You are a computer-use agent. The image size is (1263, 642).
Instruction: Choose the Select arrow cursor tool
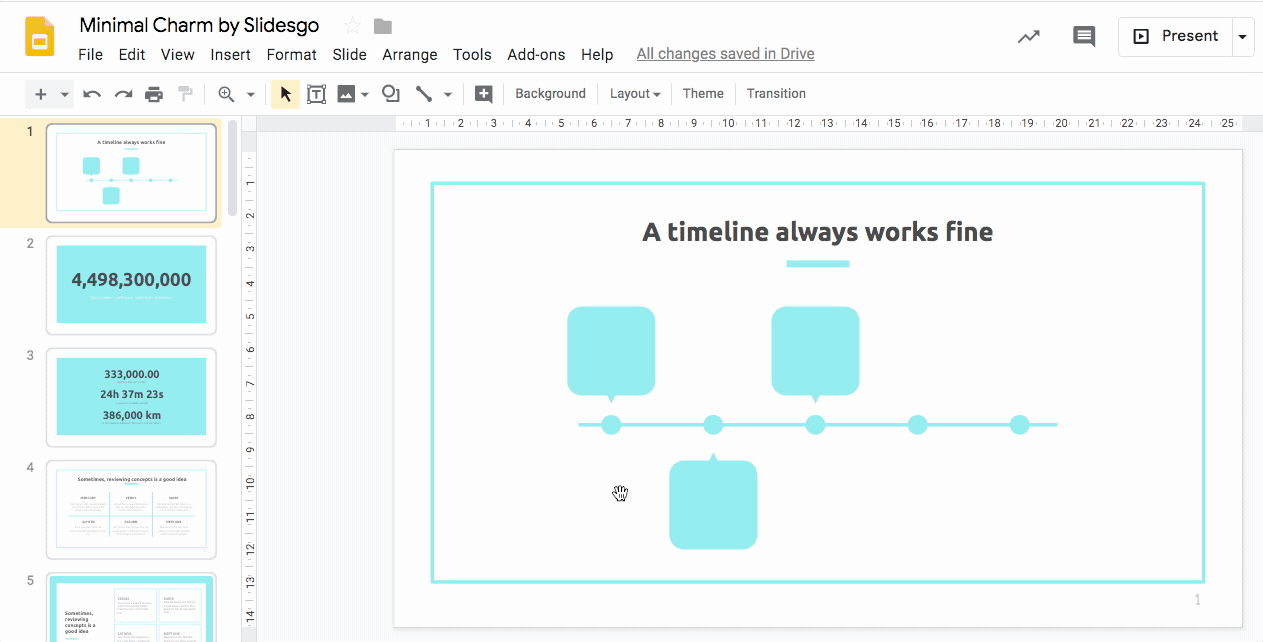click(286, 94)
